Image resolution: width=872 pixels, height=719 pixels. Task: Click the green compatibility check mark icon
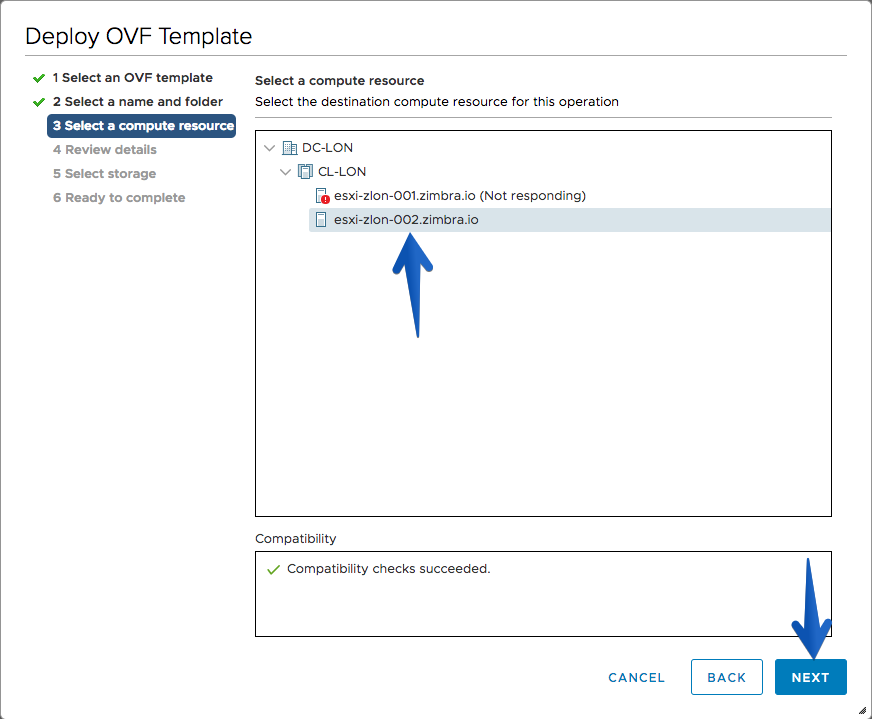pos(273,570)
